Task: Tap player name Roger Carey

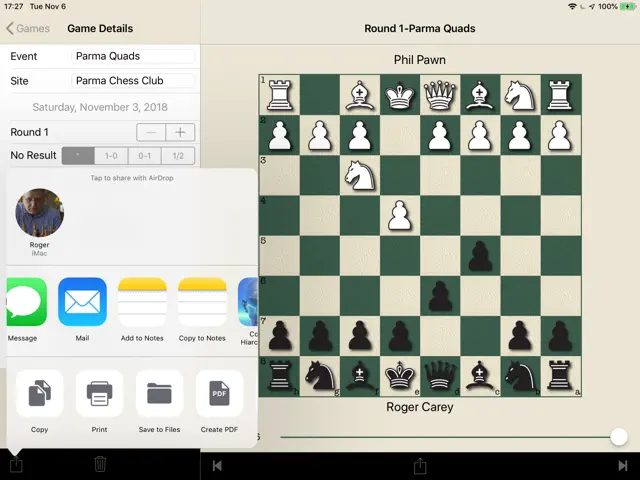Action: [420, 407]
